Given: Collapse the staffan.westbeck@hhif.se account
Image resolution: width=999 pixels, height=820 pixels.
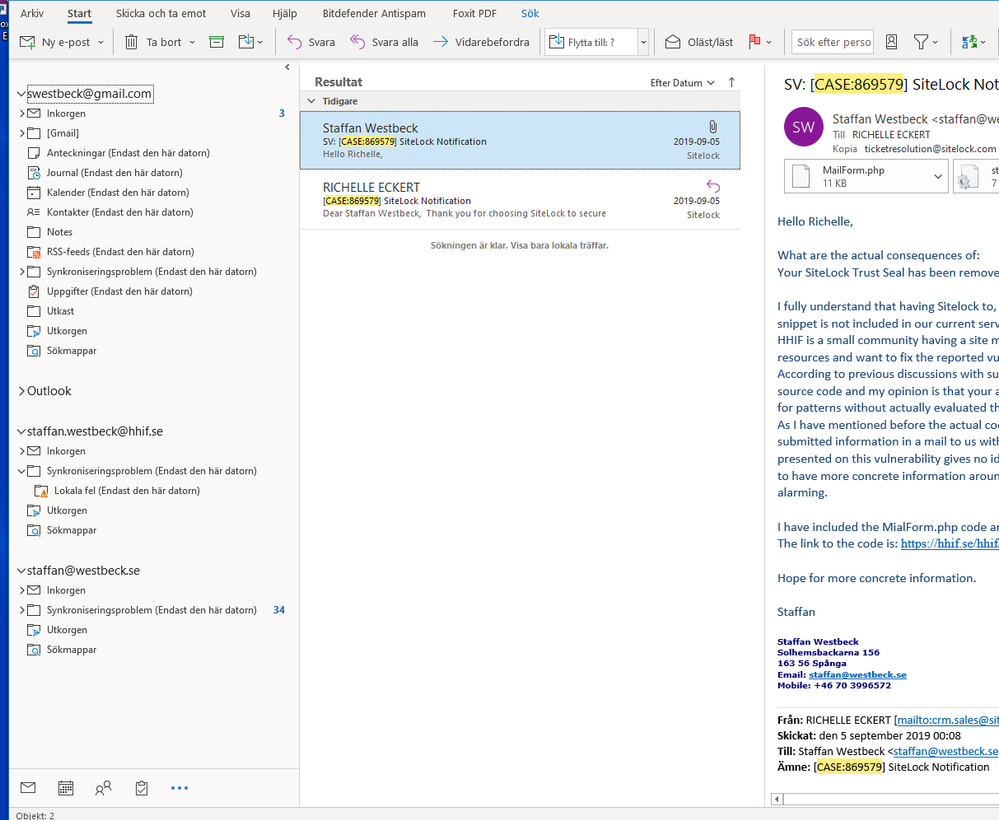Looking at the screenshot, I should (21, 431).
